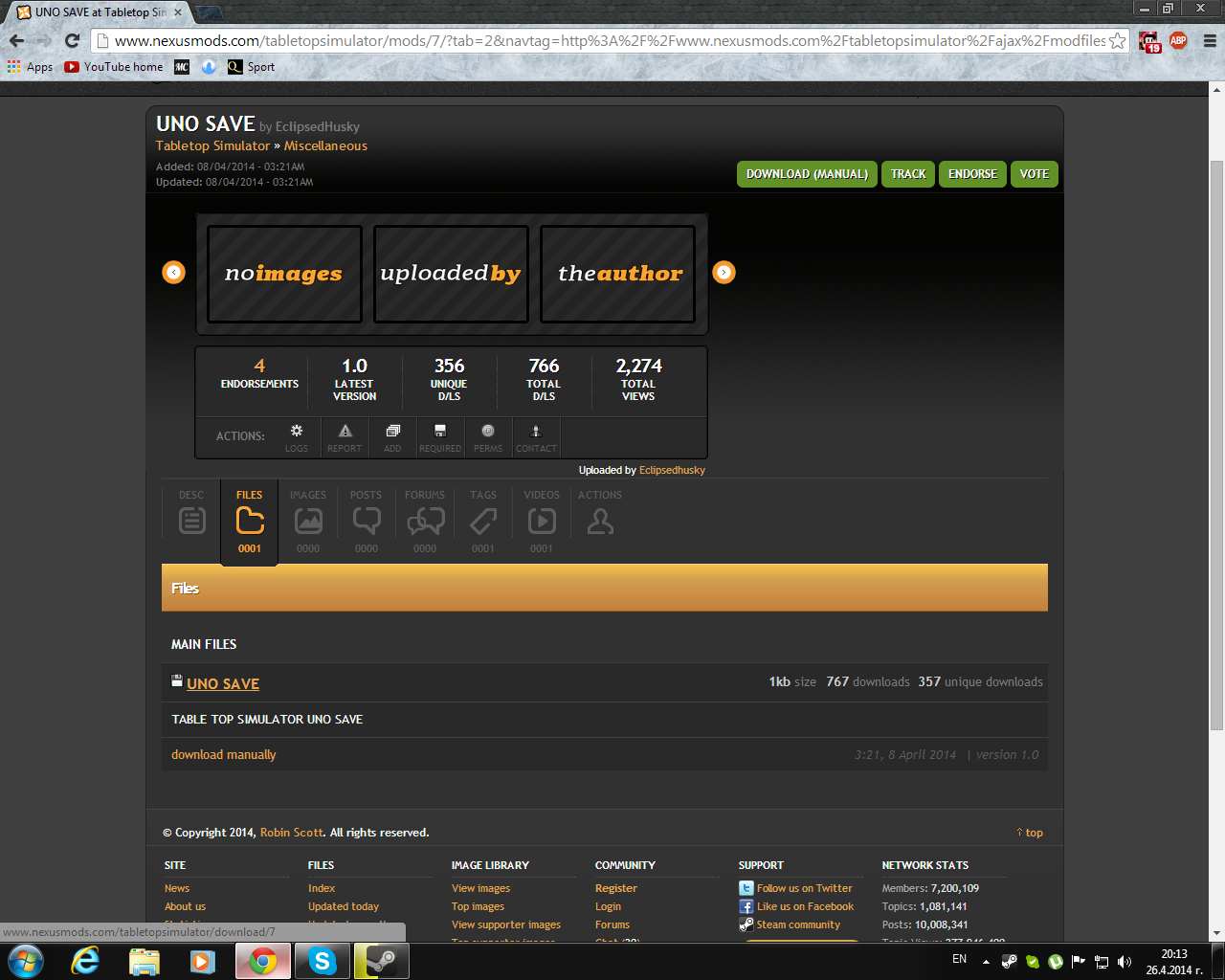Image resolution: width=1225 pixels, height=980 pixels.
Task: Open the Windows Start menu
Action: click(26, 961)
